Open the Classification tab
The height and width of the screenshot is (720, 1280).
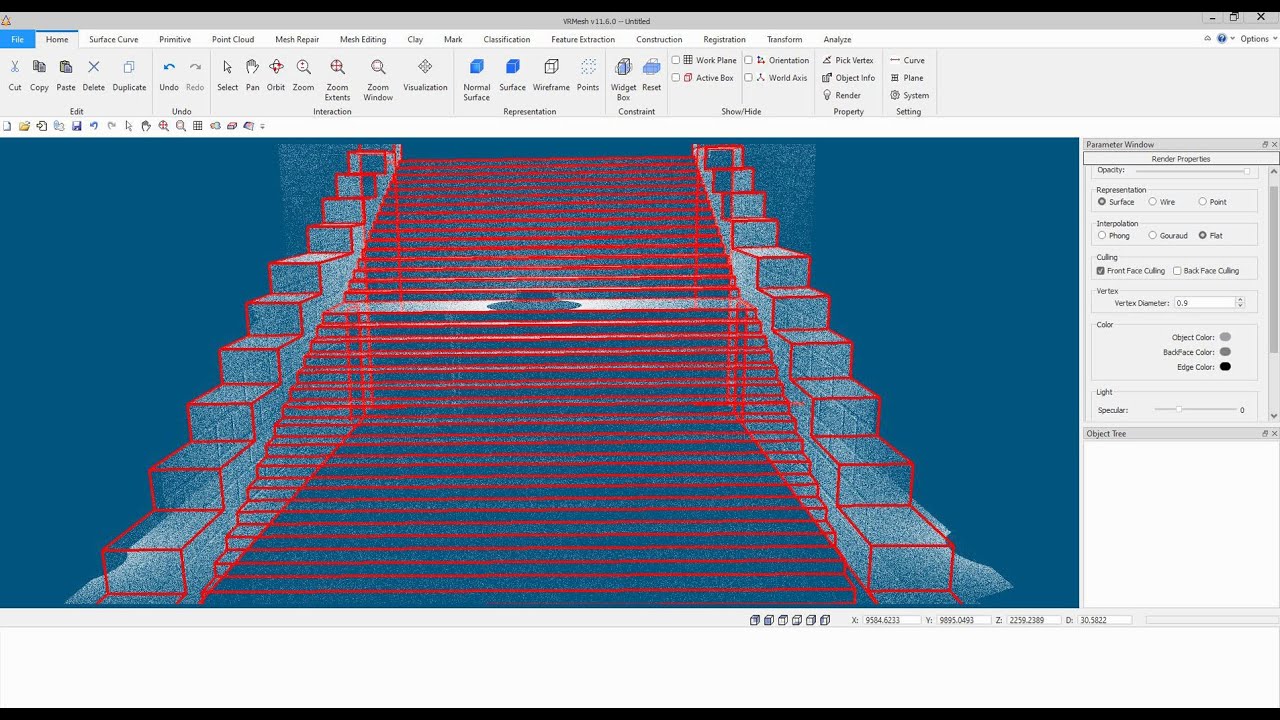[507, 40]
